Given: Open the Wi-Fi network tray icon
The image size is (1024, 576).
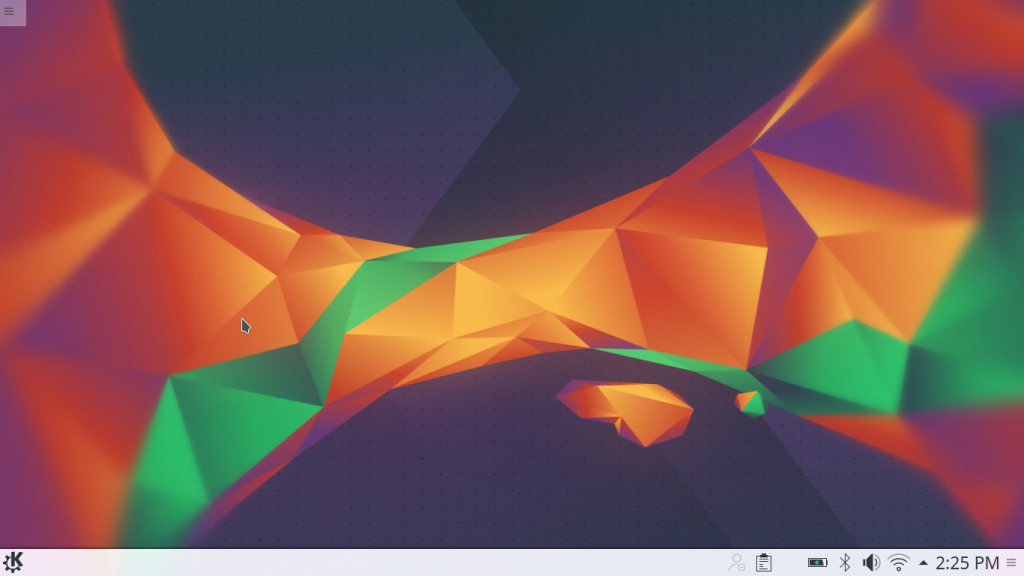Looking at the screenshot, I should coord(899,562).
